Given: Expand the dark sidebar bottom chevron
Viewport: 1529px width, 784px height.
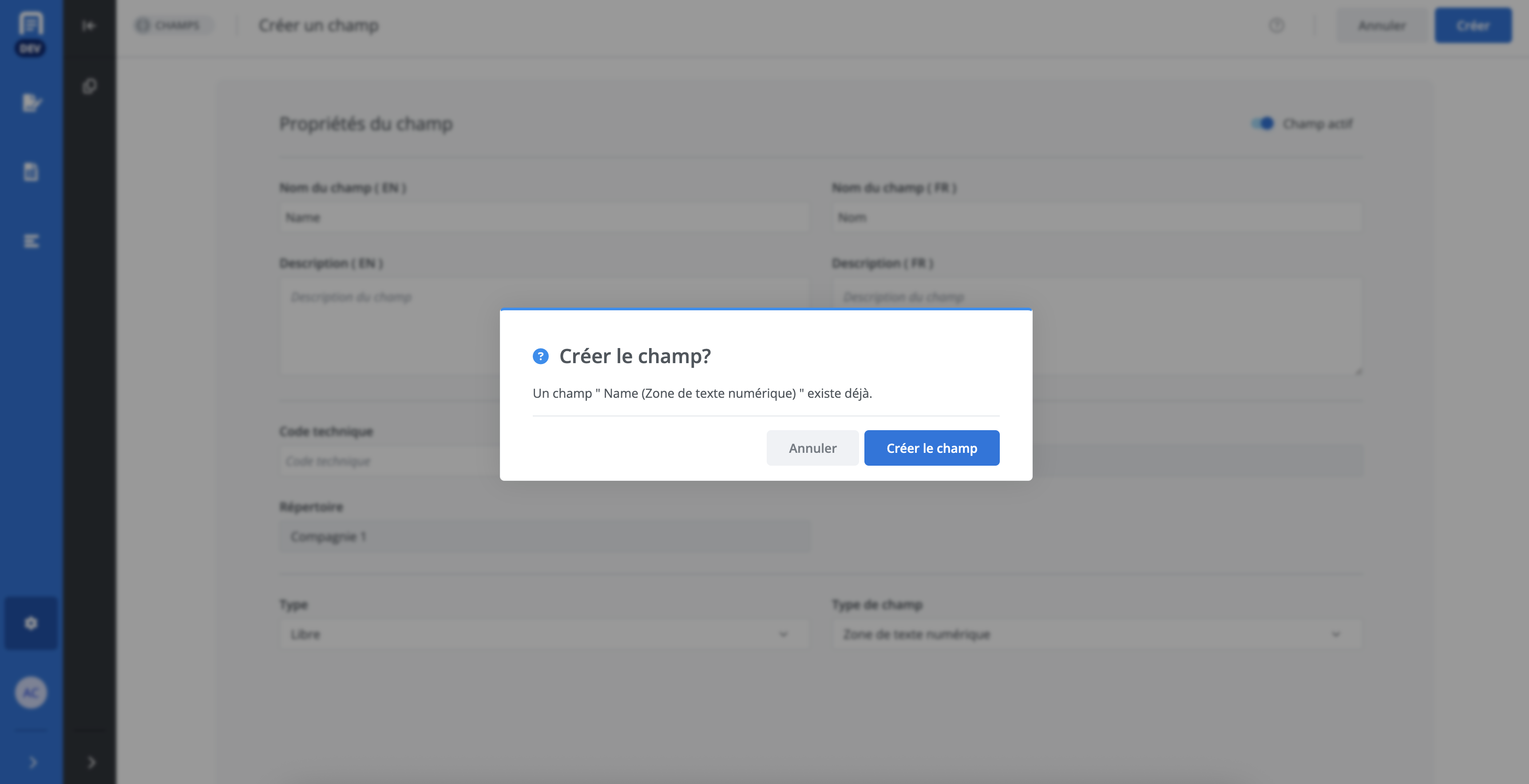Looking at the screenshot, I should [91, 762].
